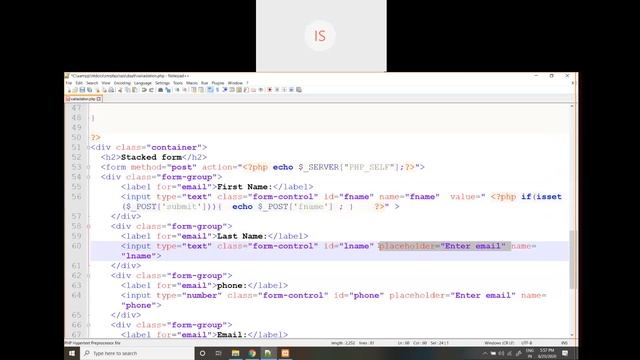Click the Zoom Out toolbar icon
Image resolution: width=640 pixels, height=360 pixels.
click(184, 90)
